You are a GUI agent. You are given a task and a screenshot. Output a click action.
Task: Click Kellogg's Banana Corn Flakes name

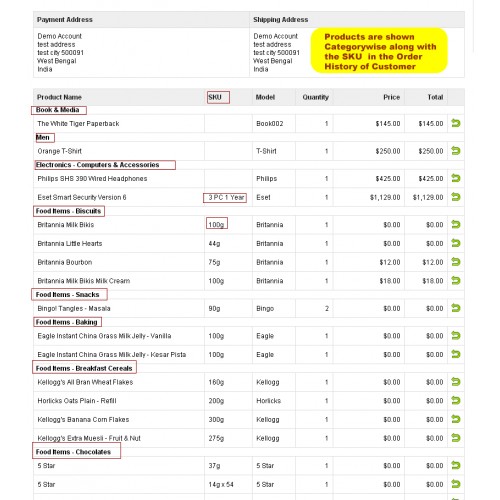(83, 420)
